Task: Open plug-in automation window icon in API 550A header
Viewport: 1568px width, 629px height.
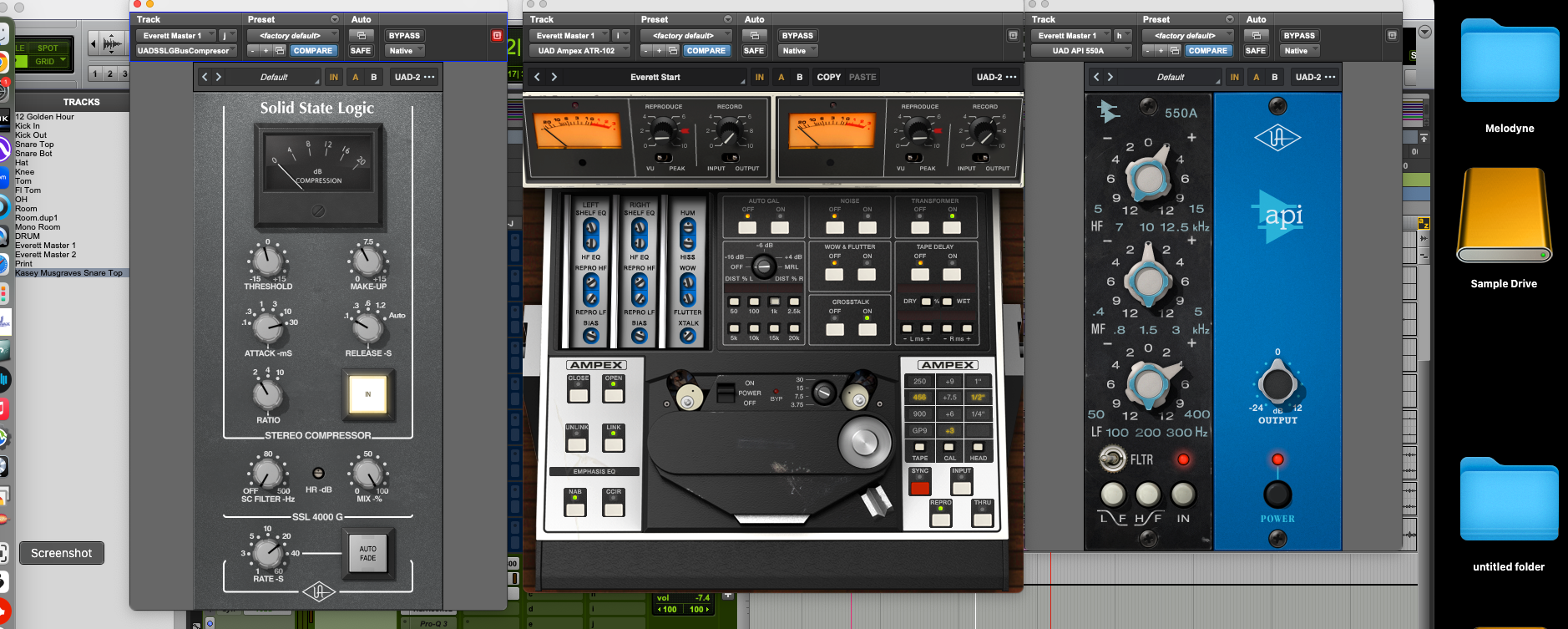Action: 1255,35
